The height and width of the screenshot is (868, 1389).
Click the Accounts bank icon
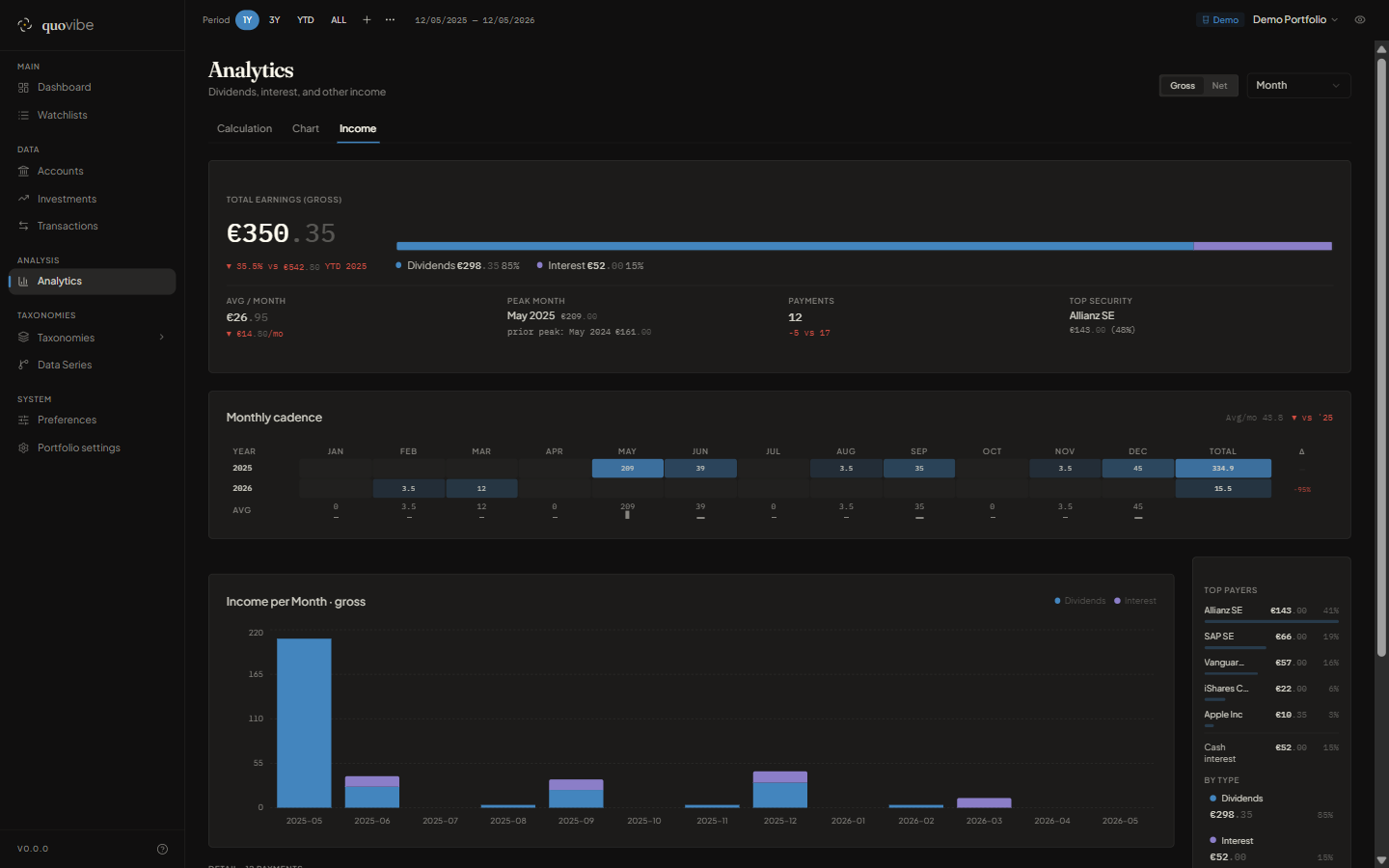click(23, 172)
